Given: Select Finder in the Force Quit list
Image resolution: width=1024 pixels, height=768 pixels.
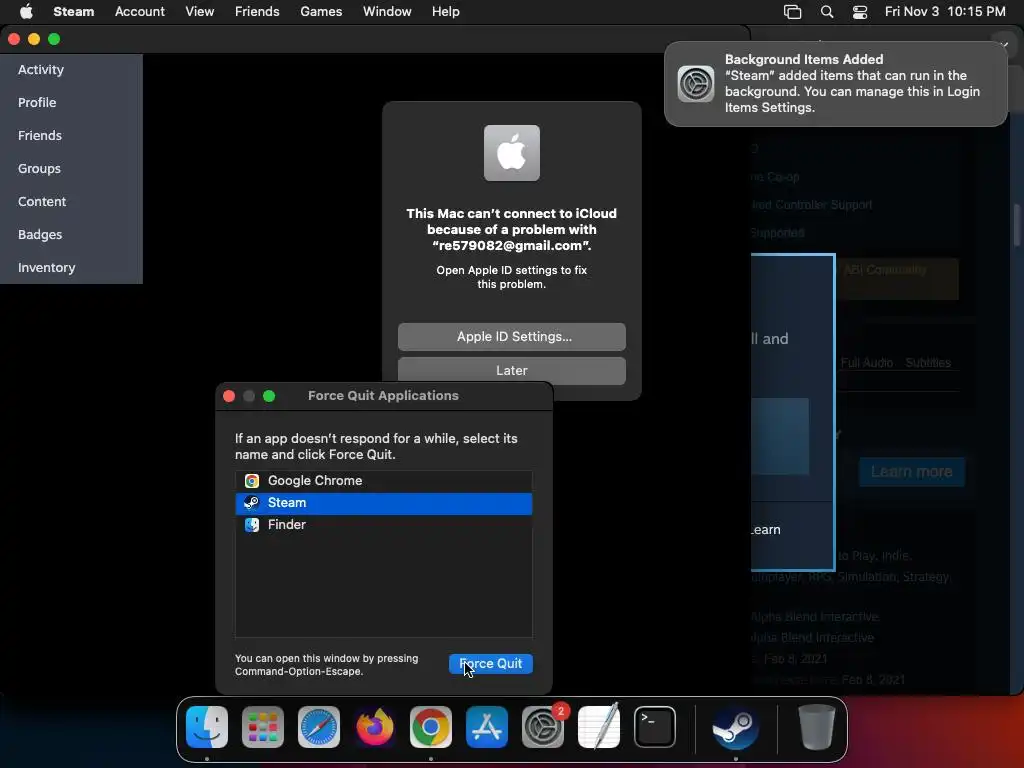Looking at the screenshot, I should (x=383, y=525).
